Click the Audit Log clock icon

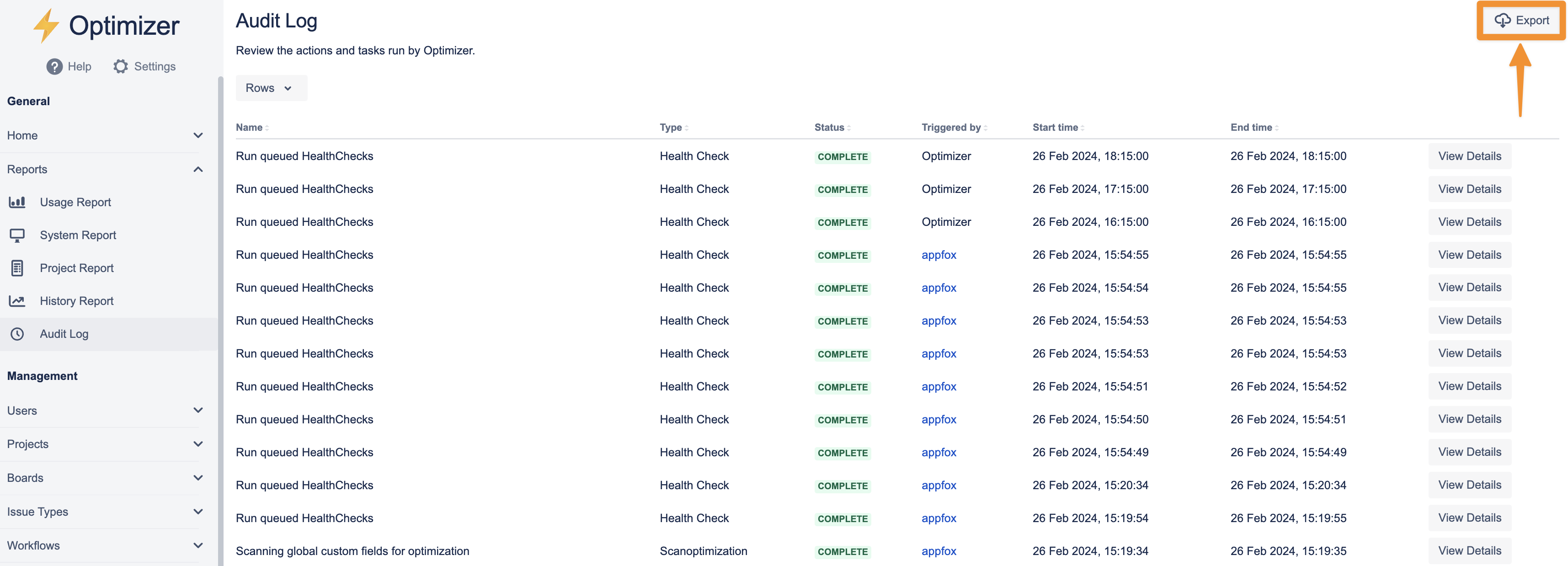pos(17,333)
